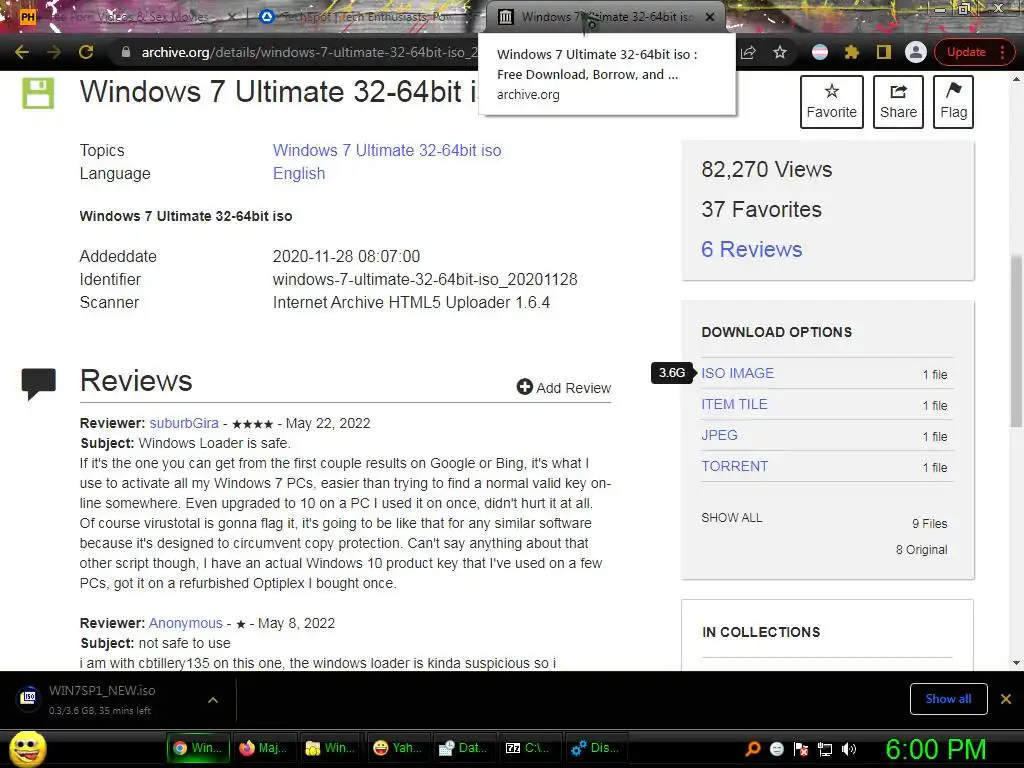Image resolution: width=1024 pixels, height=768 pixels.
Task: Click the 82,270 Views statistic
Action: pos(767,170)
